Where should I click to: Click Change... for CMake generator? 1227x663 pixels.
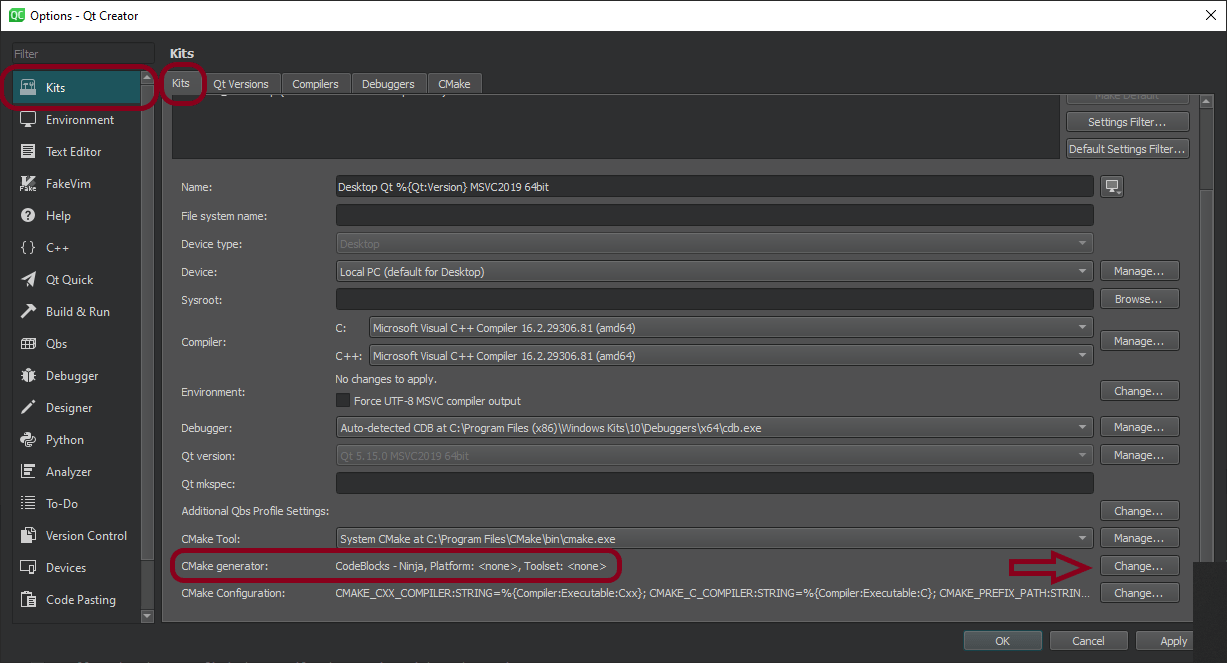tap(1139, 566)
